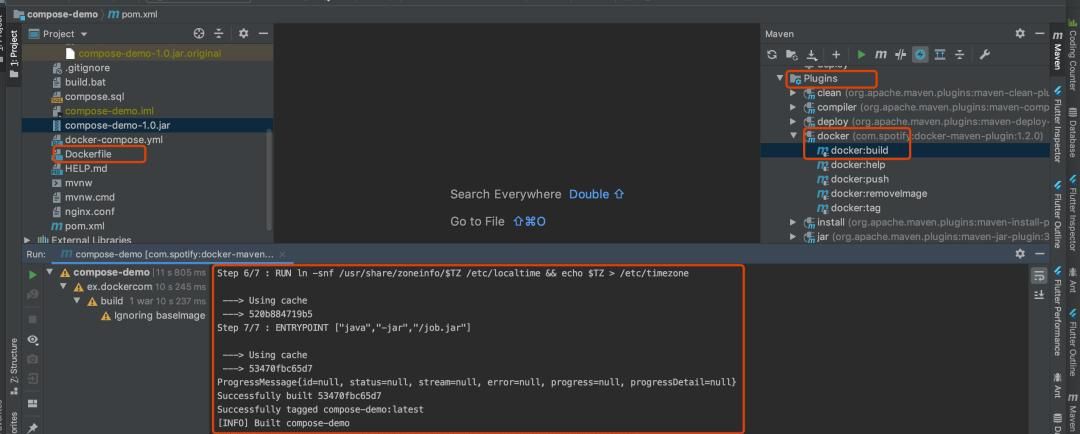This screenshot has width=1080, height=434.
Task: Locate current file in Project view
Action: coord(199,33)
